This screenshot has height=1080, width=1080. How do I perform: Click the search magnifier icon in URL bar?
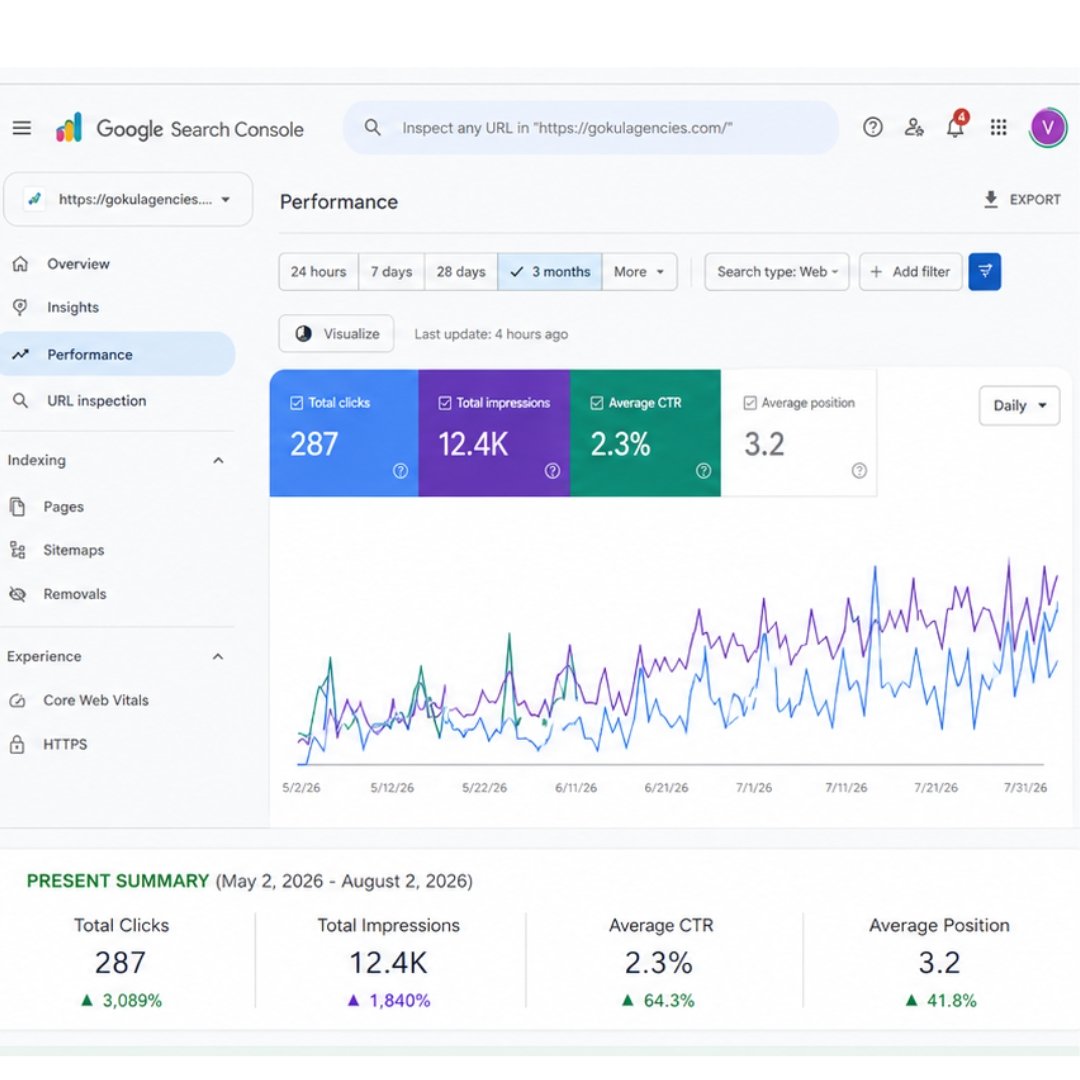coord(373,127)
